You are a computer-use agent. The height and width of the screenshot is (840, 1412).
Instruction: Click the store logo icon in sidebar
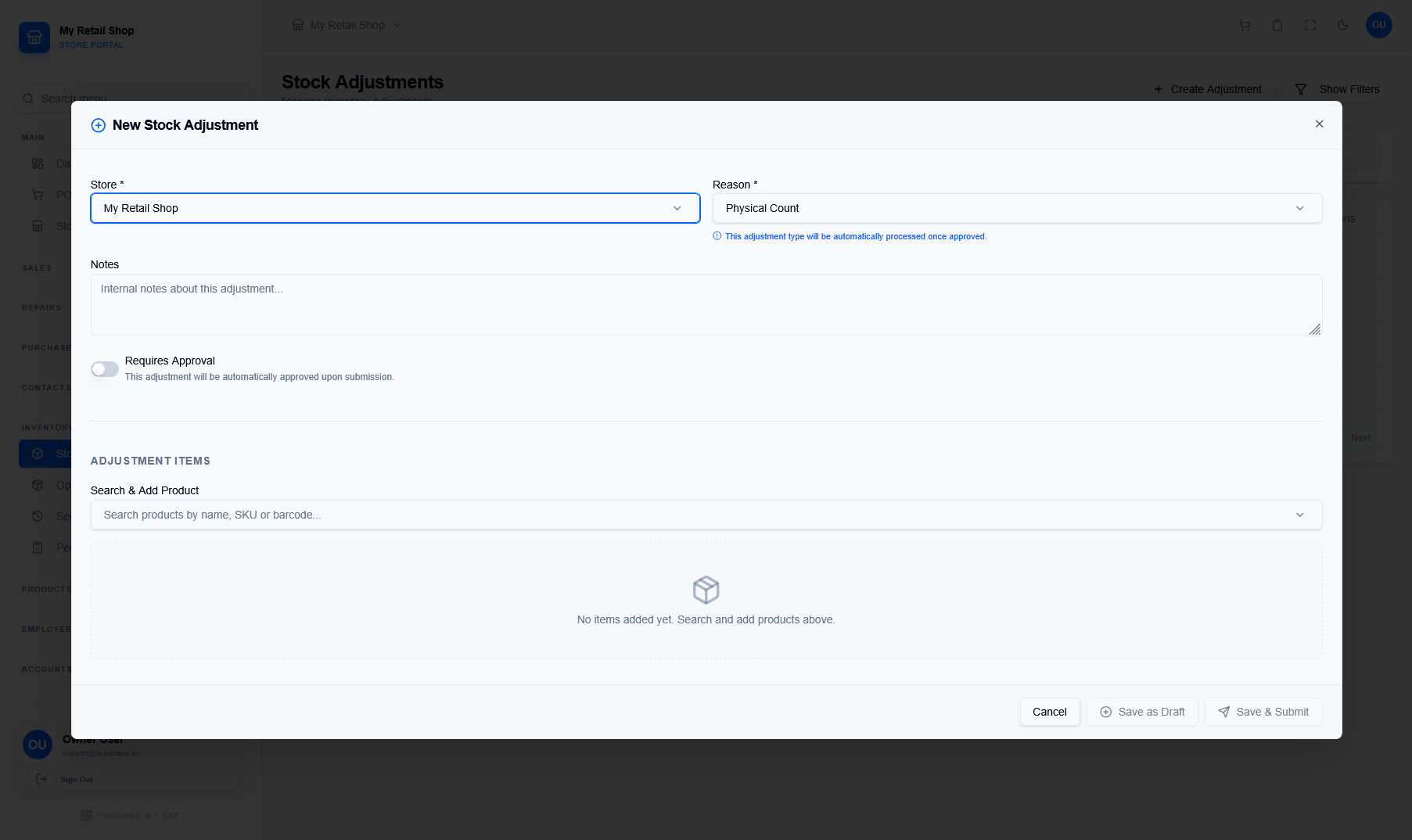[34, 38]
